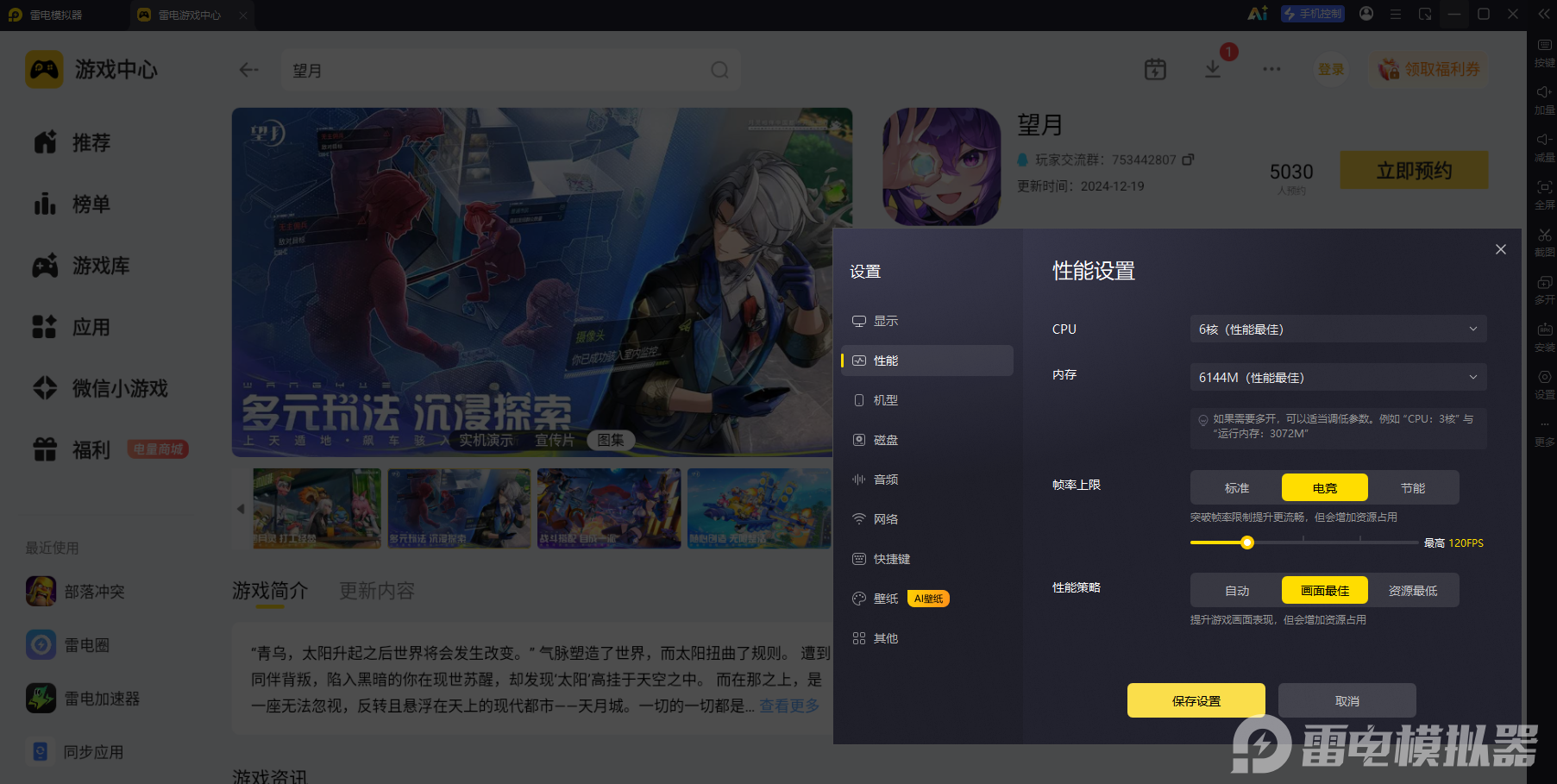
Task: Set performance strategy to 资源最低
Action: tap(1413, 591)
